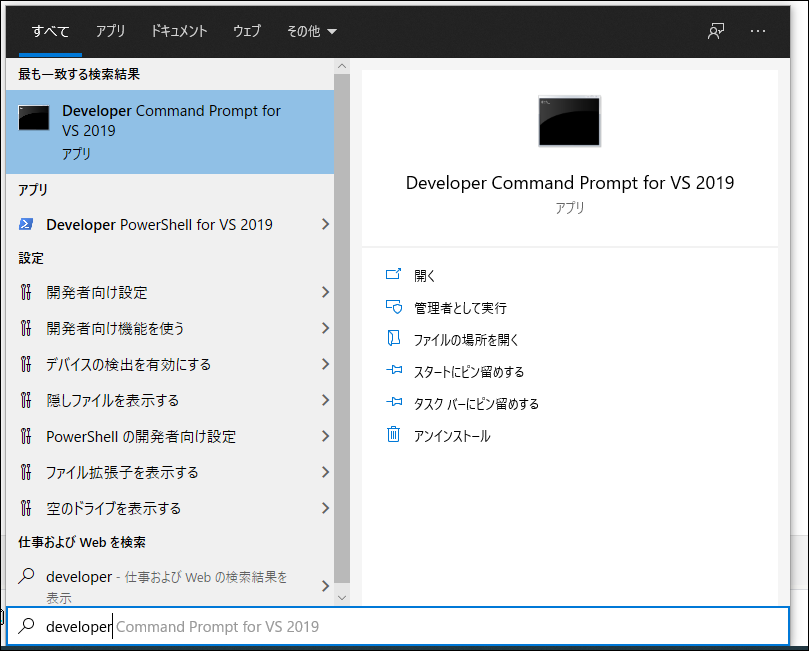809x651 pixels.
Task: Select the Developer Command Prompt app icon
Action: point(34,117)
